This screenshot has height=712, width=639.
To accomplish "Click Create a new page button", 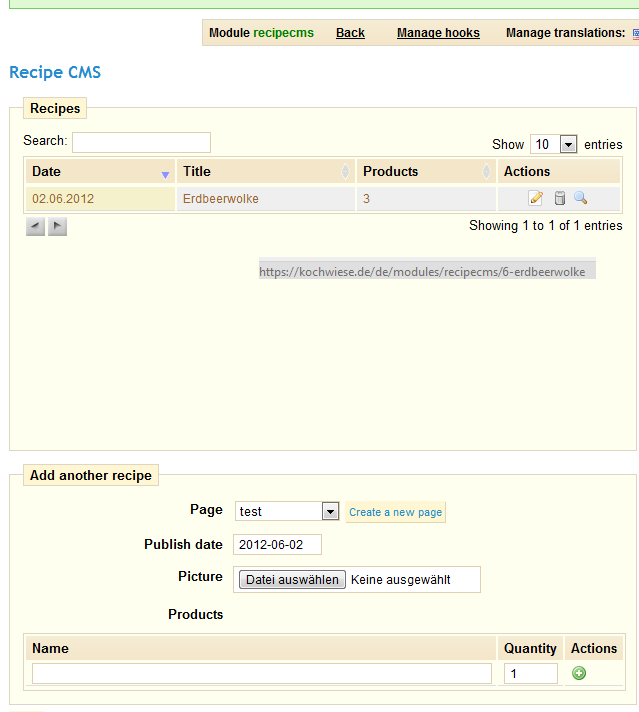I will point(396,512).
